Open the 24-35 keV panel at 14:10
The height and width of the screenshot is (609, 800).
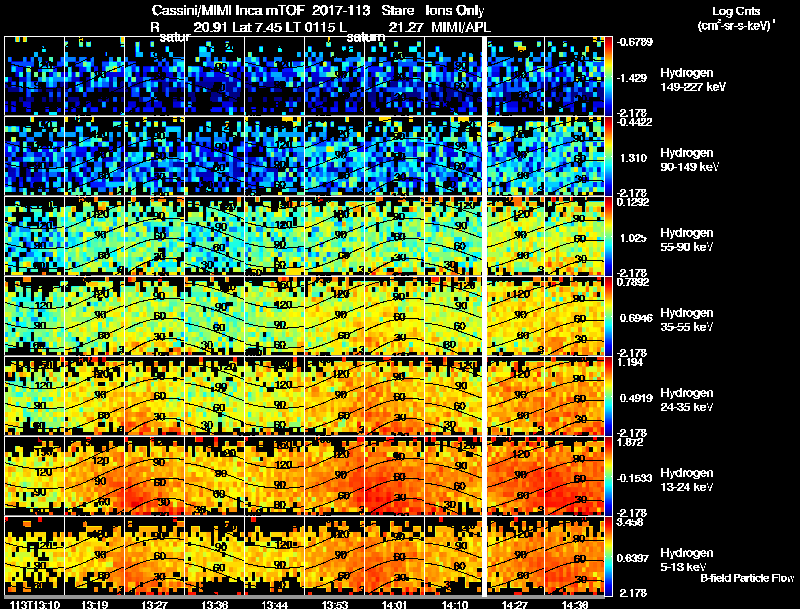point(453,396)
